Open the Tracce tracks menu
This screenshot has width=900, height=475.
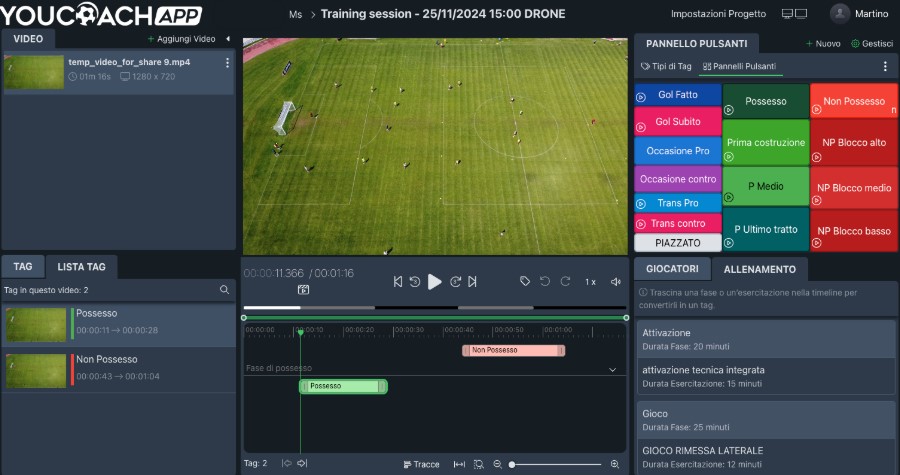coord(421,464)
